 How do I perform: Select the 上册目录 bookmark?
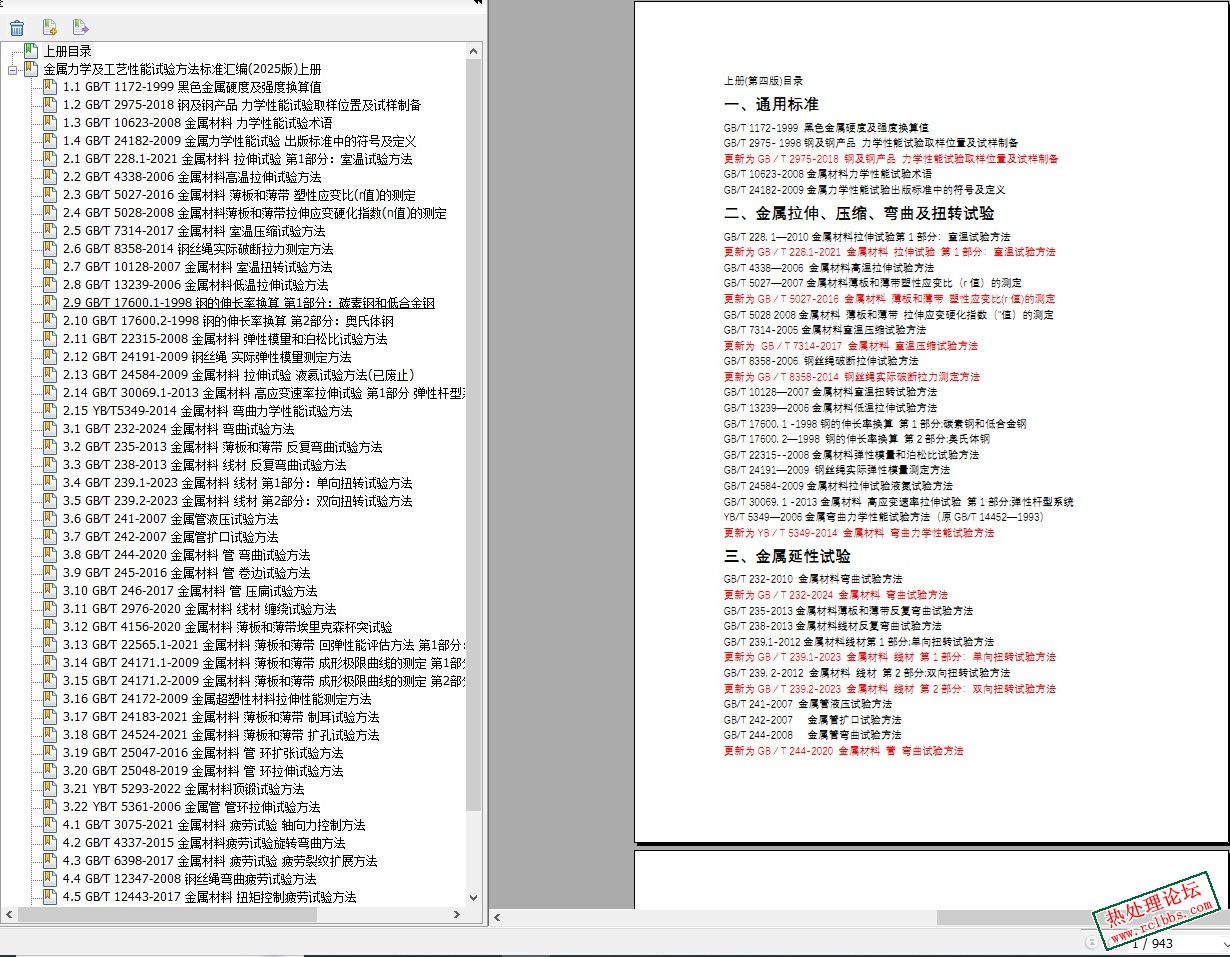[67, 51]
